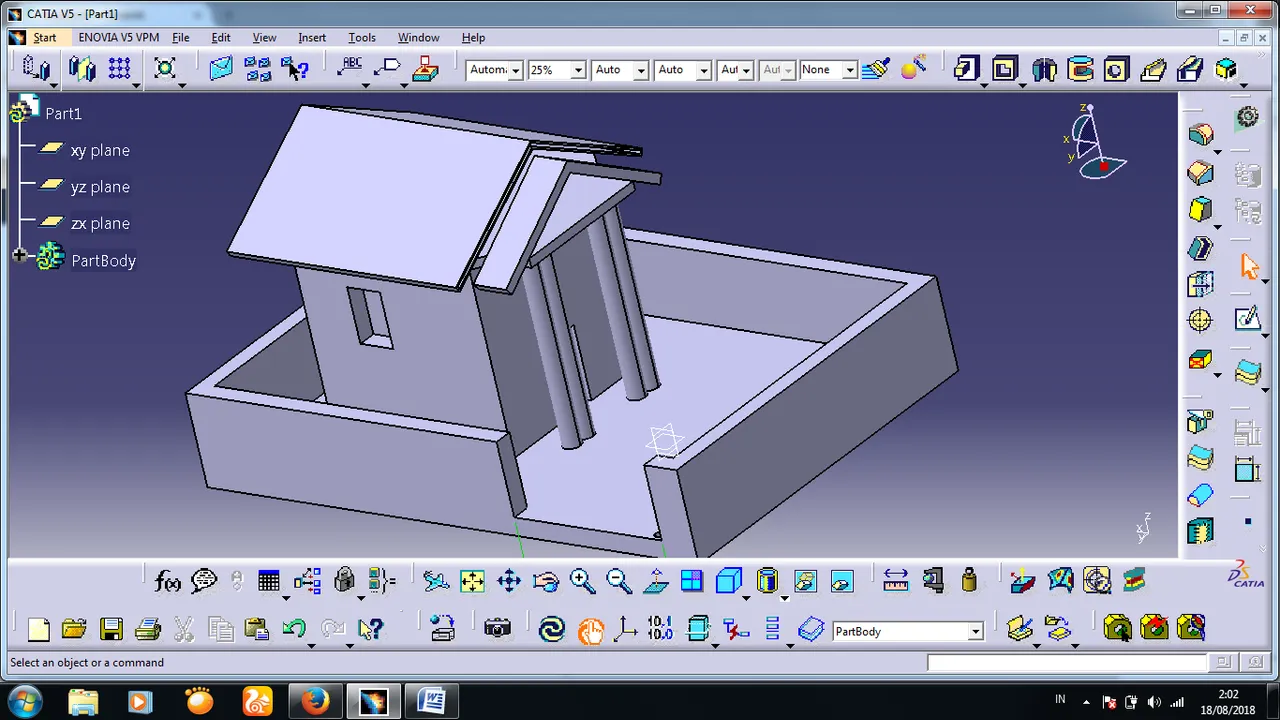Click the Zoom Out magnifier
This screenshot has width=1280, height=720.
coord(618,581)
